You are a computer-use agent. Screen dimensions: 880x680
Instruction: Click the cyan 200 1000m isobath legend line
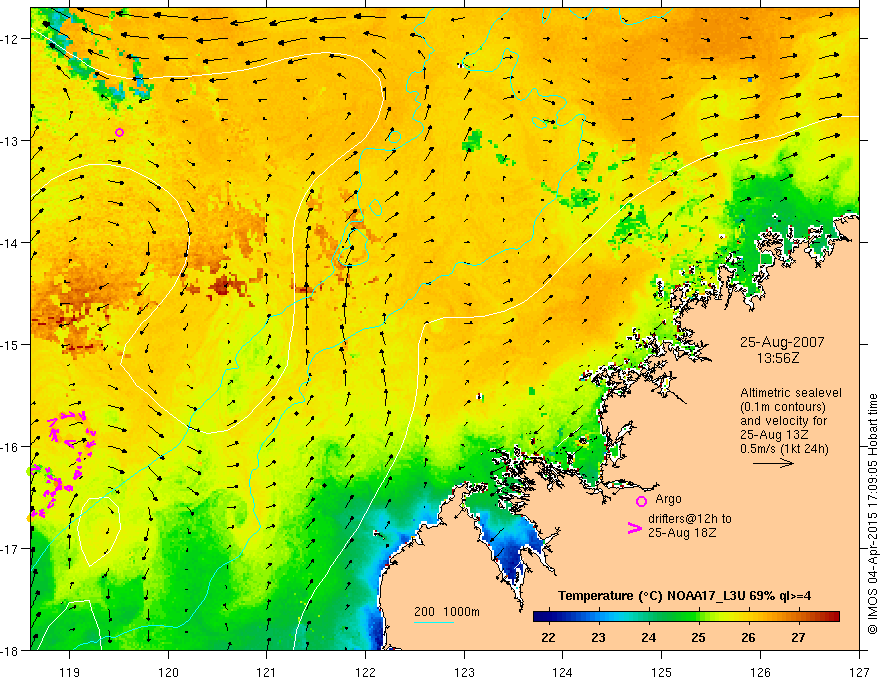434,623
